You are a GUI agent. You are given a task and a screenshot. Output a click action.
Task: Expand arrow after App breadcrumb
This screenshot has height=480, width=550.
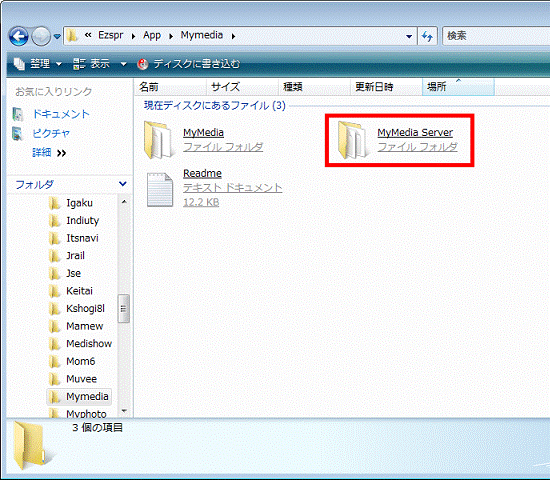pos(171,36)
